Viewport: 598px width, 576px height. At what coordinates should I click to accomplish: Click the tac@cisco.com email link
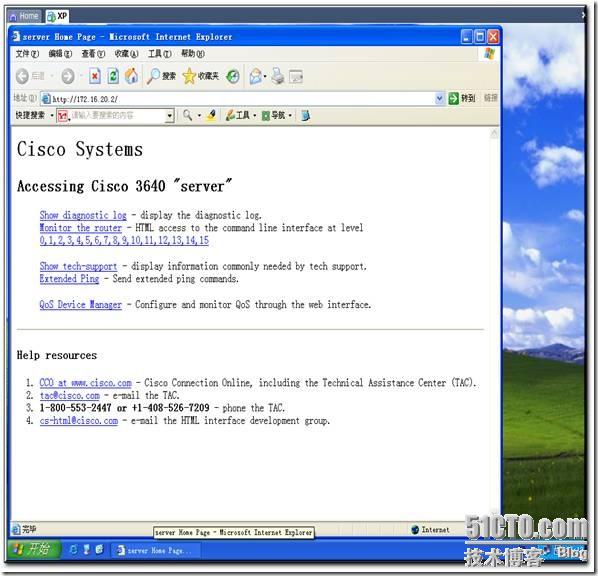pyautogui.click(x=69, y=395)
